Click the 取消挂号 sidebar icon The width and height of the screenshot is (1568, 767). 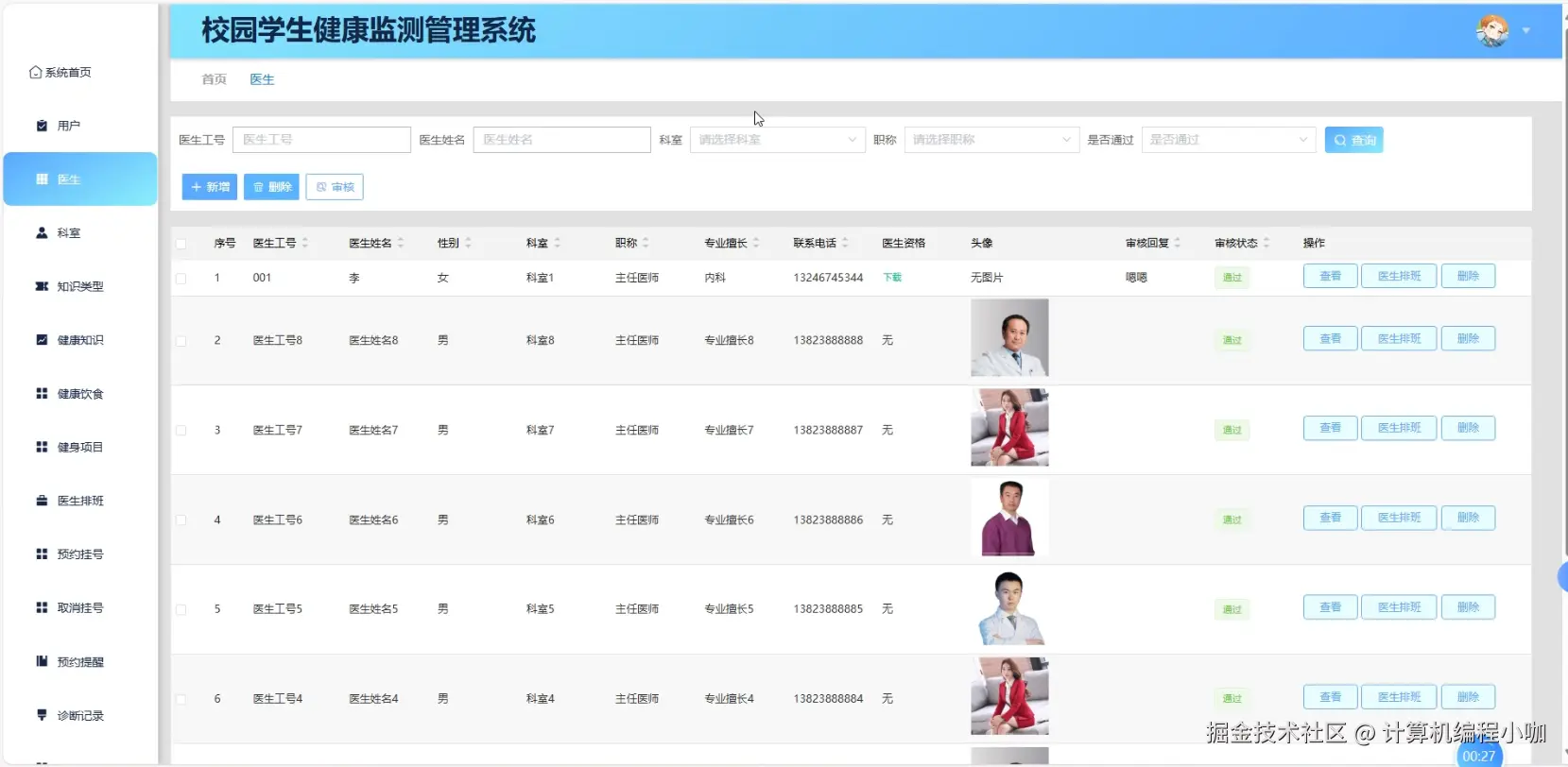click(42, 607)
